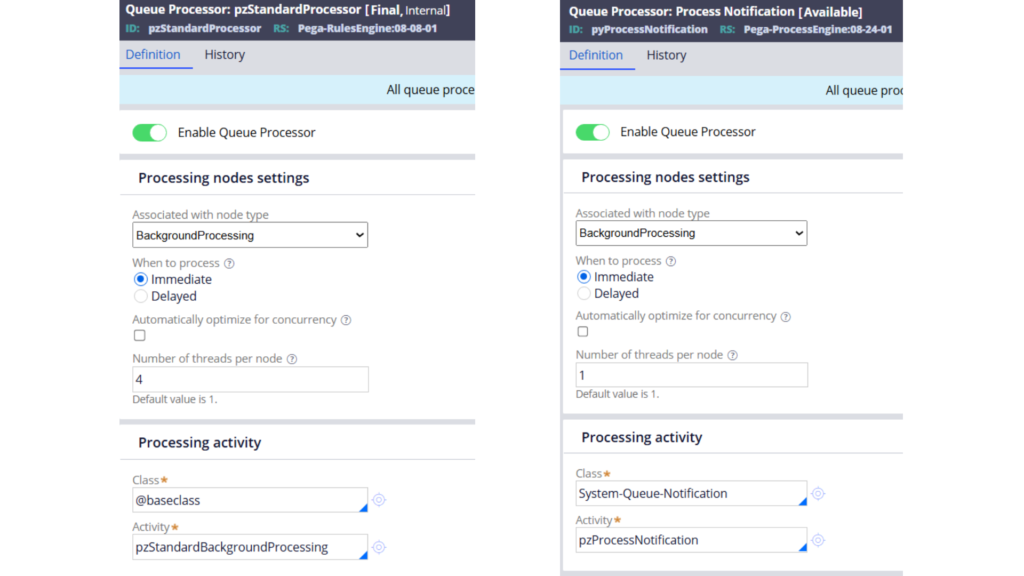This screenshot has height=576, width=1024.
Task: Click help icon for right 'Automatically optimize for concurrency'
Action: tap(785, 316)
